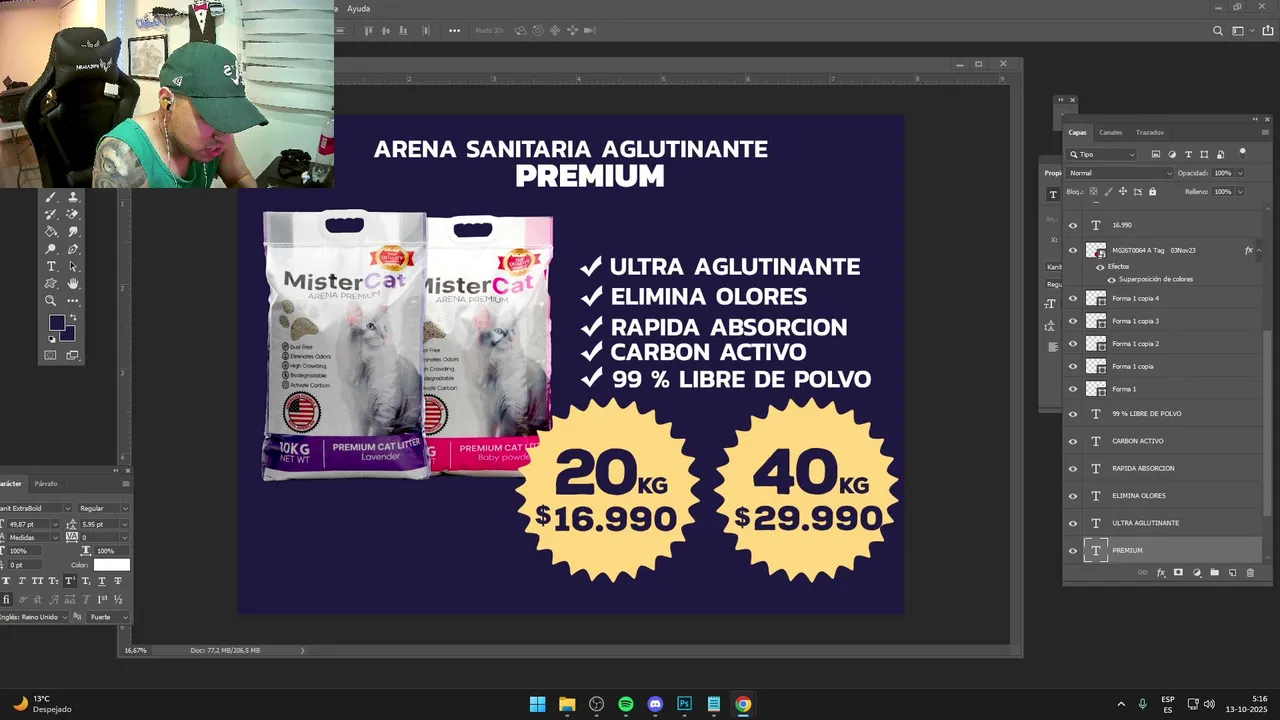Delete layer trash icon
Image resolution: width=1280 pixels, height=720 pixels.
click(x=1250, y=573)
